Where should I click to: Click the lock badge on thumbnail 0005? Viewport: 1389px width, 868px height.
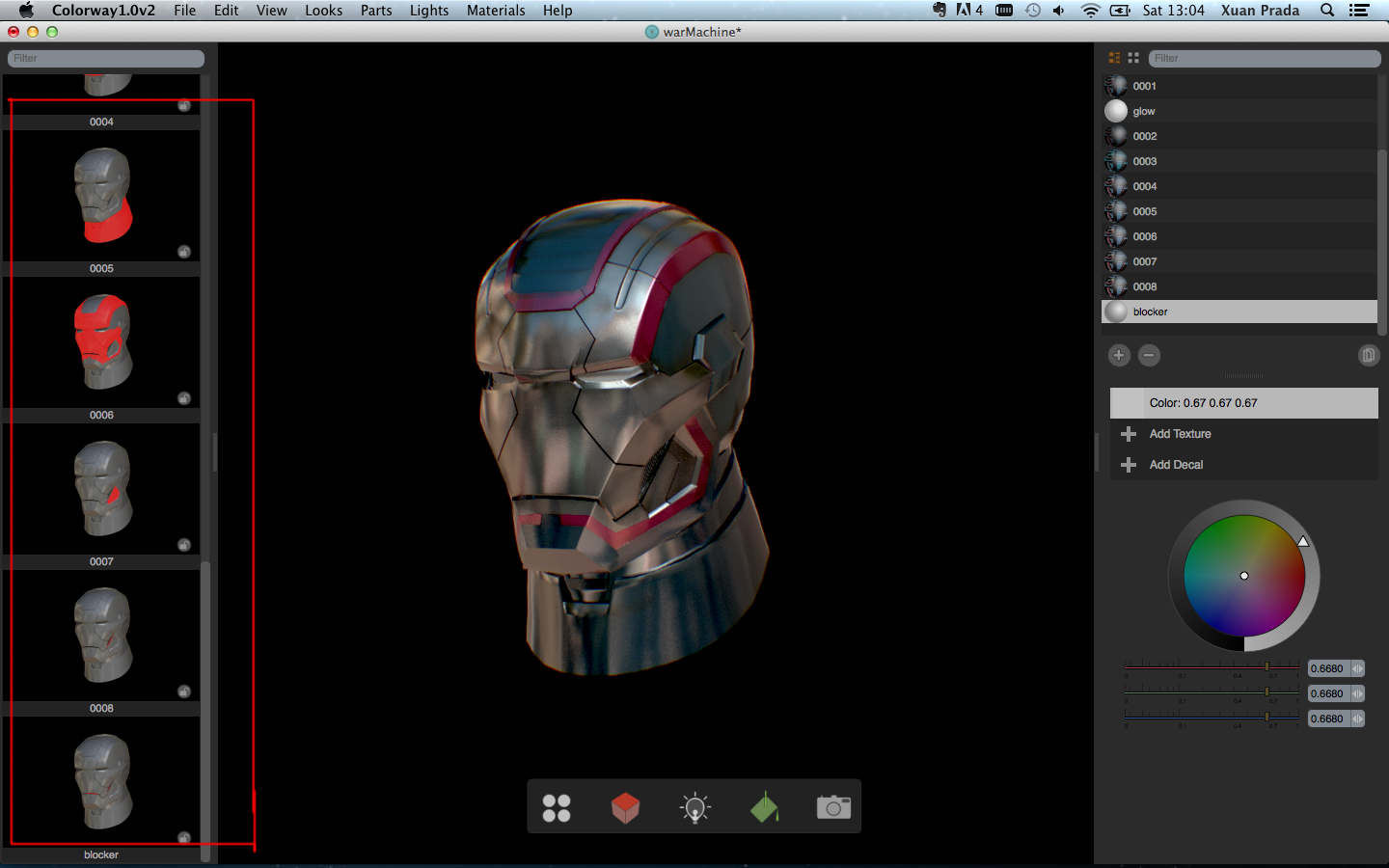[x=184, y=252]
